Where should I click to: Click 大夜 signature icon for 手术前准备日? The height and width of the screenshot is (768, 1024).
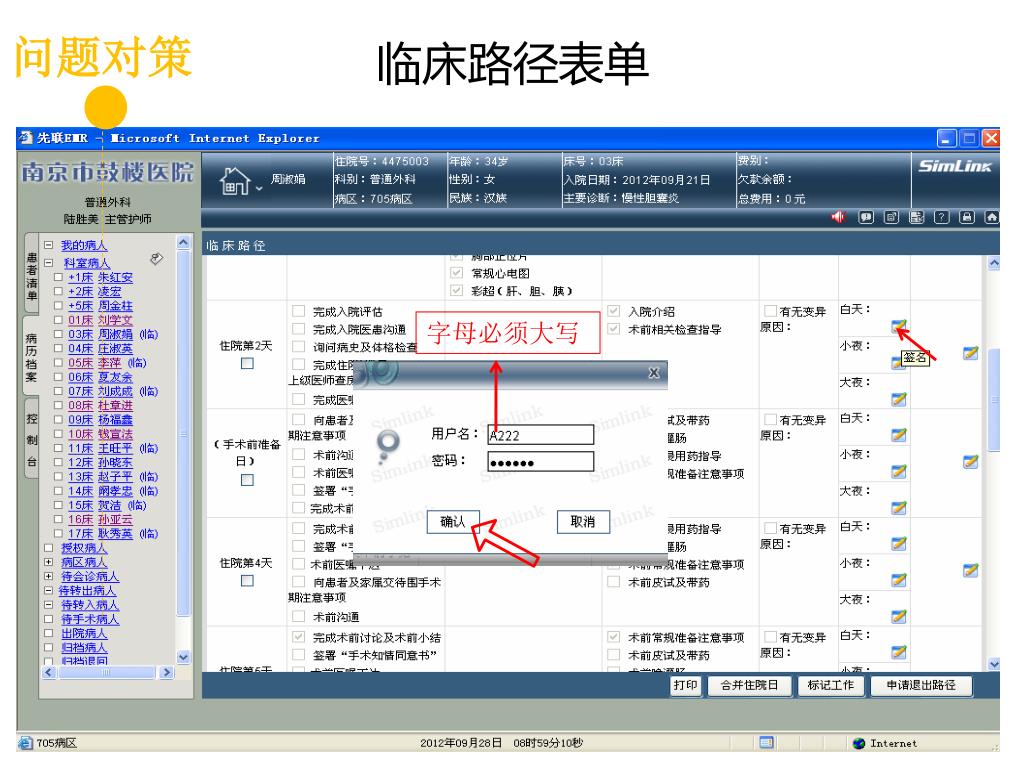tap(899, 507)
